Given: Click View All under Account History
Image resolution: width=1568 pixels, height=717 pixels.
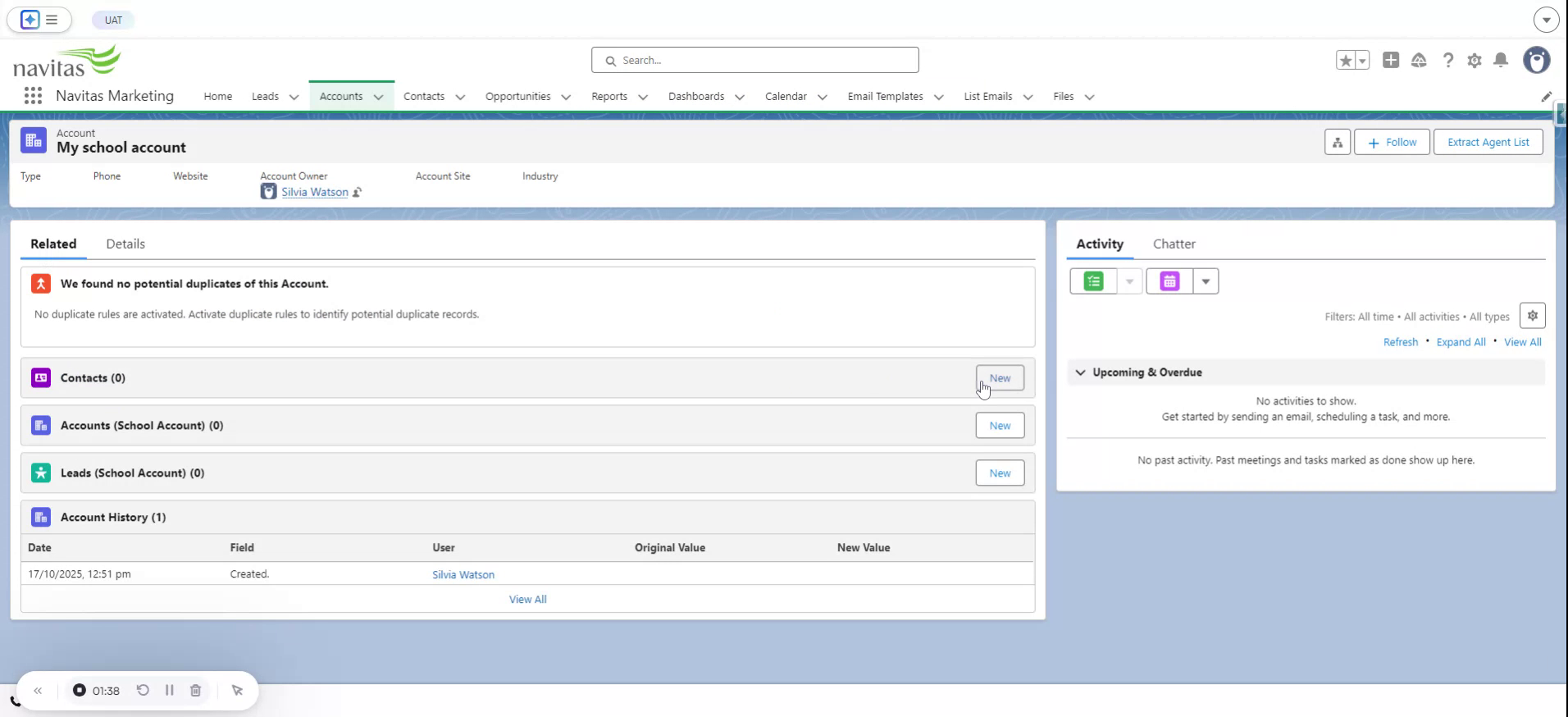Looking at the screenshot, I should pos(527,600).
